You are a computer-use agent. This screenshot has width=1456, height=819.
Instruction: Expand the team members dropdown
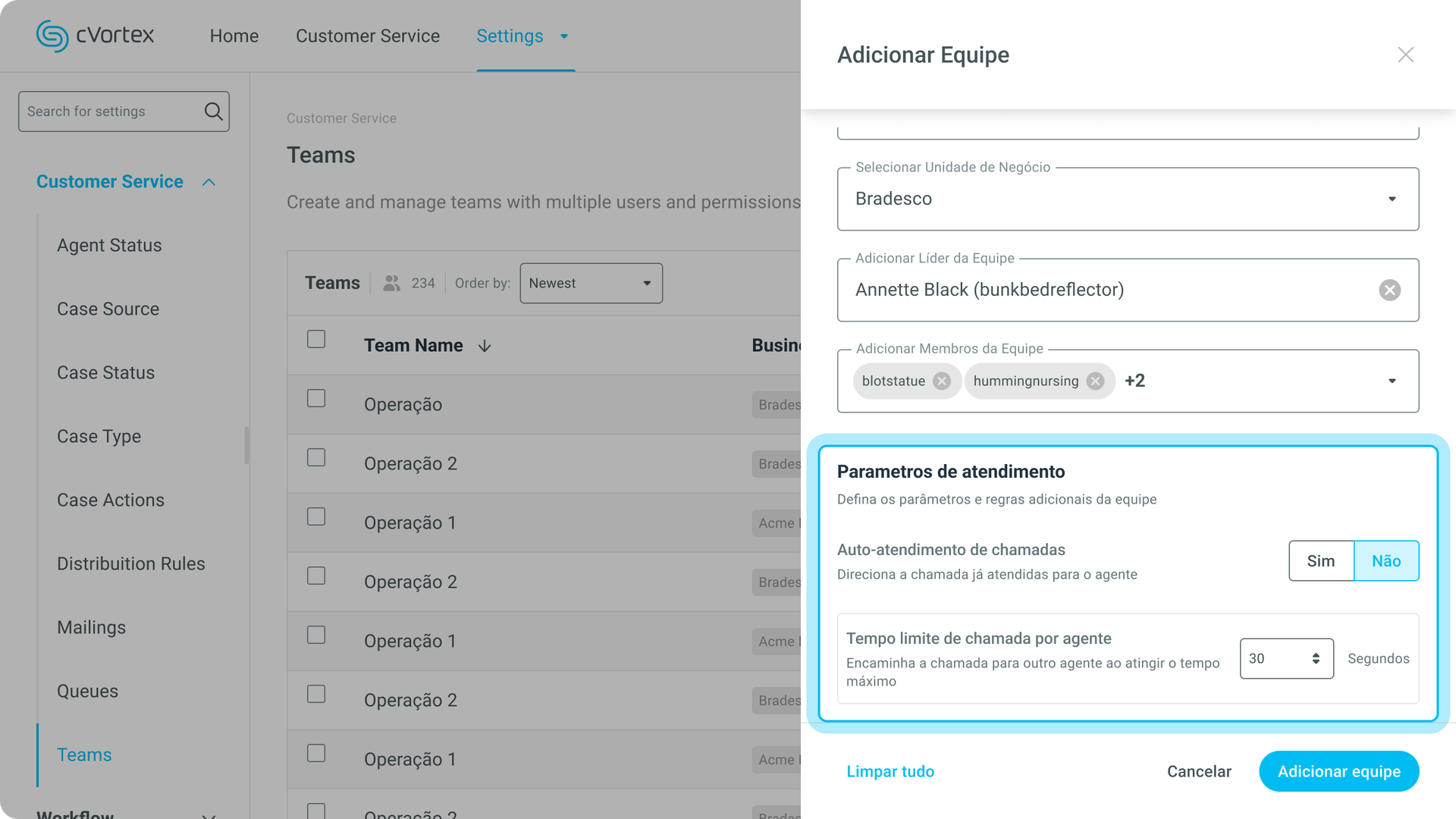tap(1392, 381)
